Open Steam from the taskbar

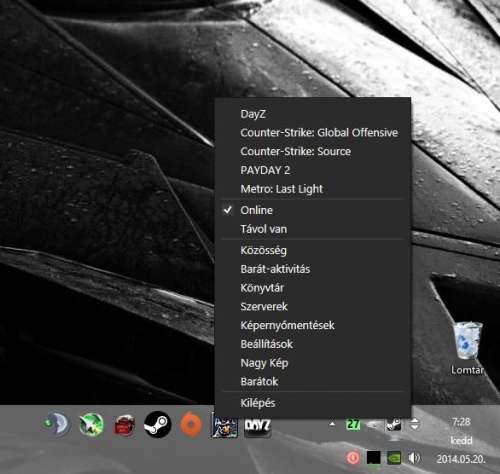tap(157, 425)
